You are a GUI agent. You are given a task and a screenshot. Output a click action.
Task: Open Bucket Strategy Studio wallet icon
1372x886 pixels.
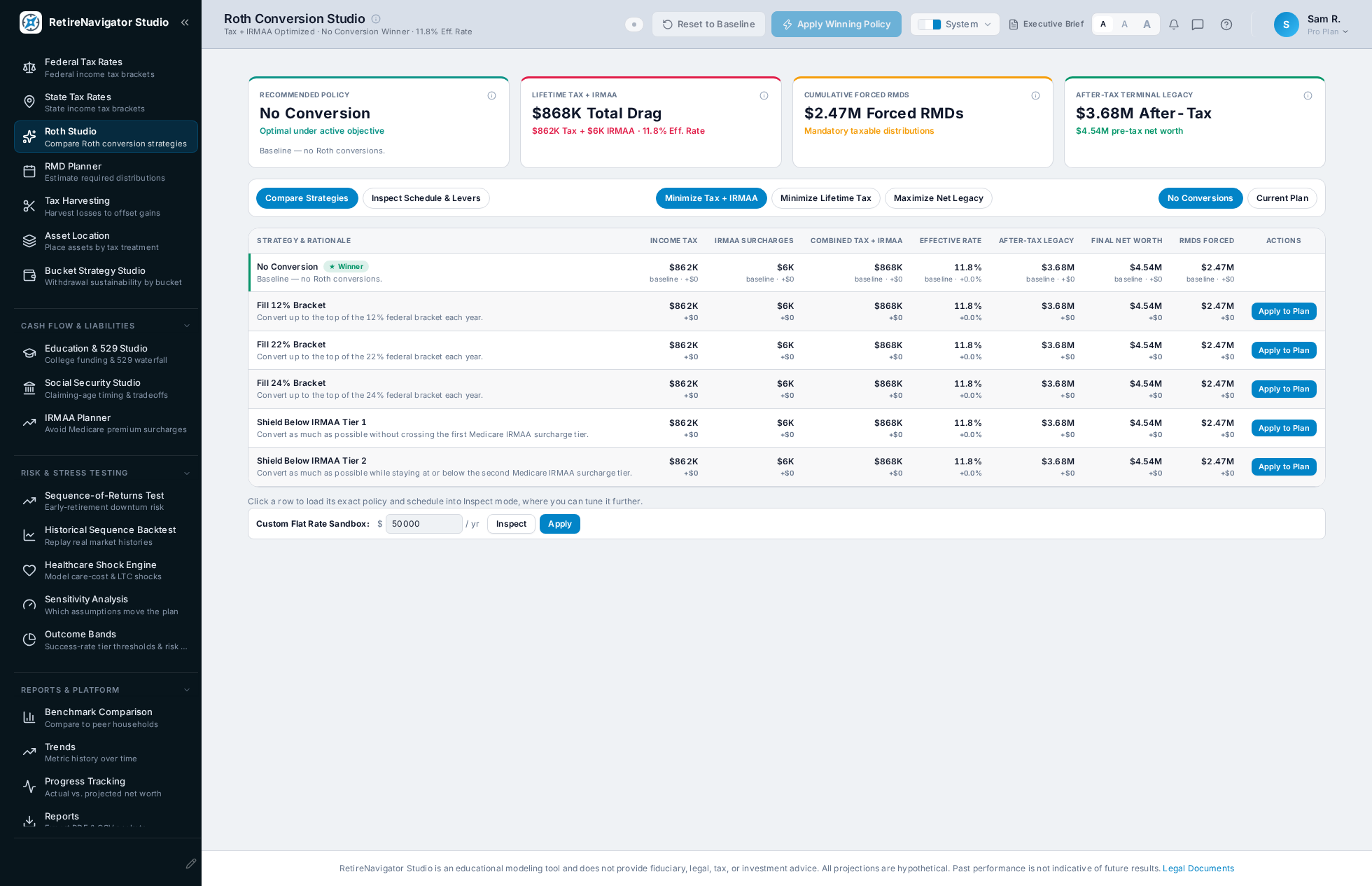tap(29, 276)
